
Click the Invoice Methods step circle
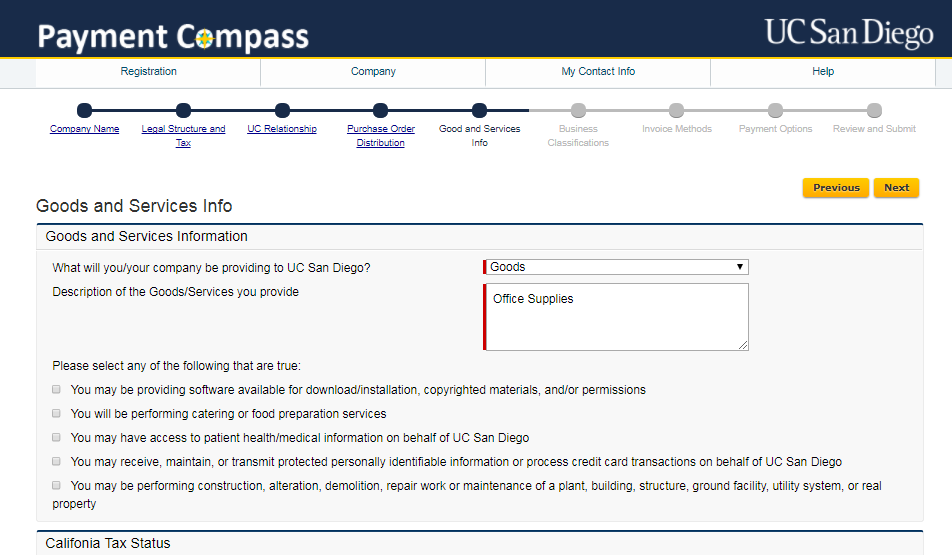(676, 111)
